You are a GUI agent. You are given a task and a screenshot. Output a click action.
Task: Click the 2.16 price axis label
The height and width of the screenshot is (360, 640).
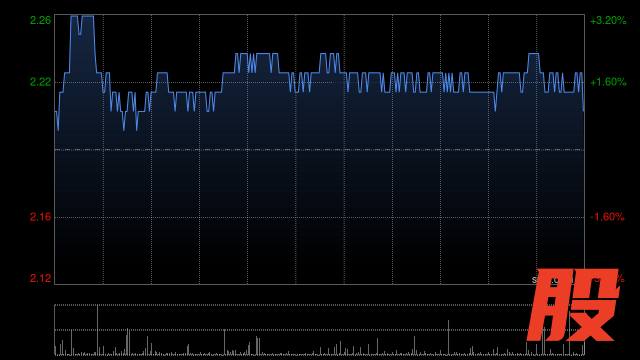[x=40, y=217]
